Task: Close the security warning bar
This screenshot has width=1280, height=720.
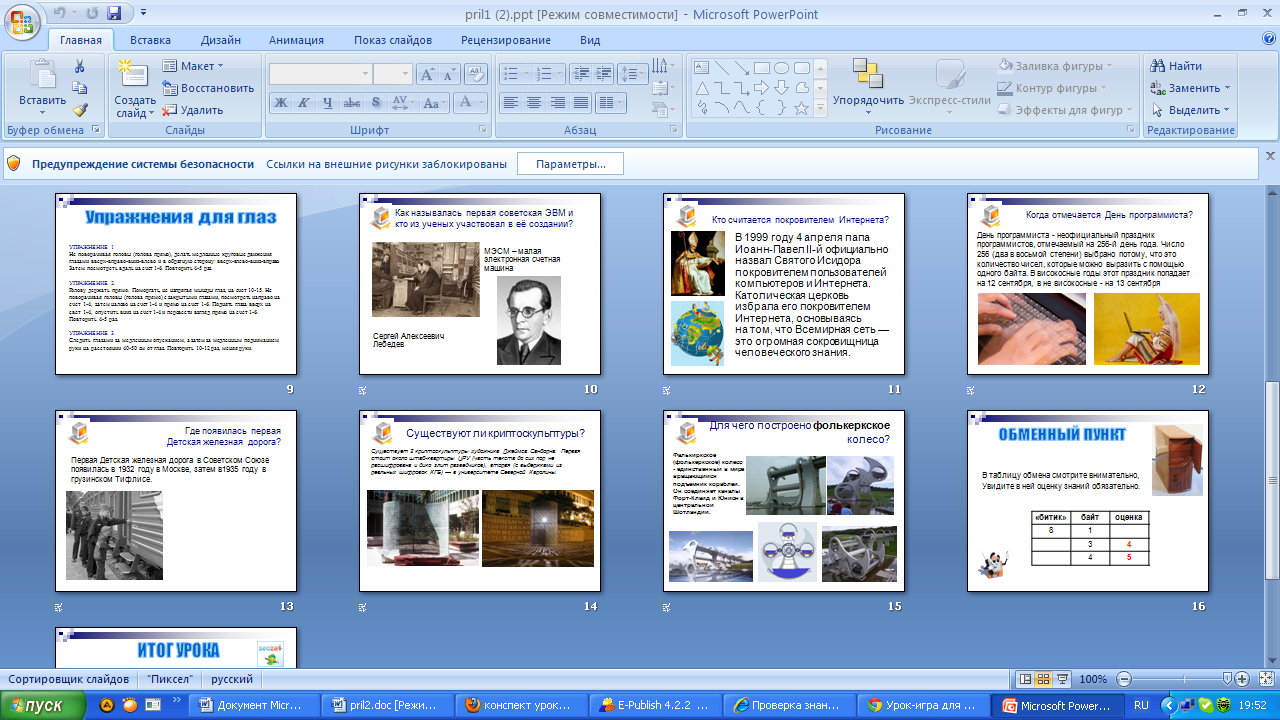Action: [1271, 156]
